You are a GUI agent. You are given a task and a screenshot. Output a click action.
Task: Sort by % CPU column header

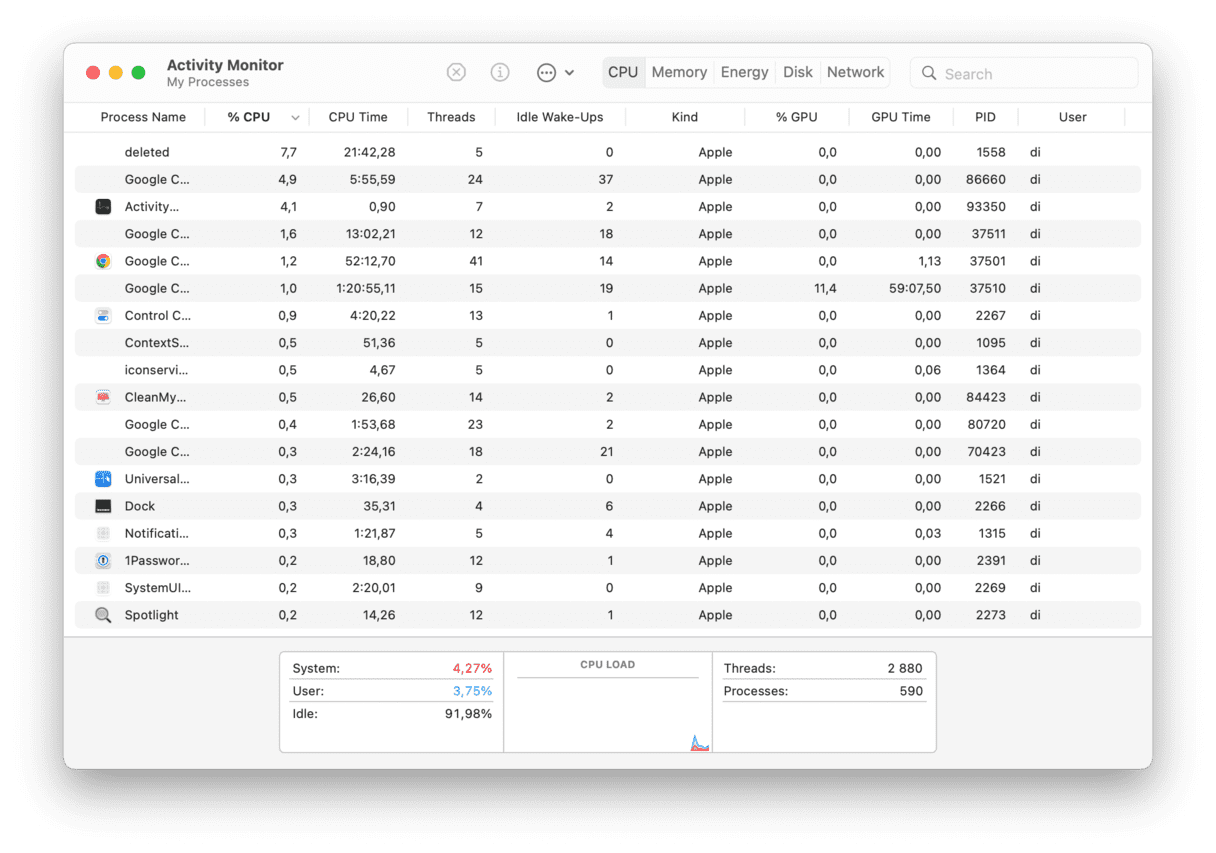coord(249,117)
